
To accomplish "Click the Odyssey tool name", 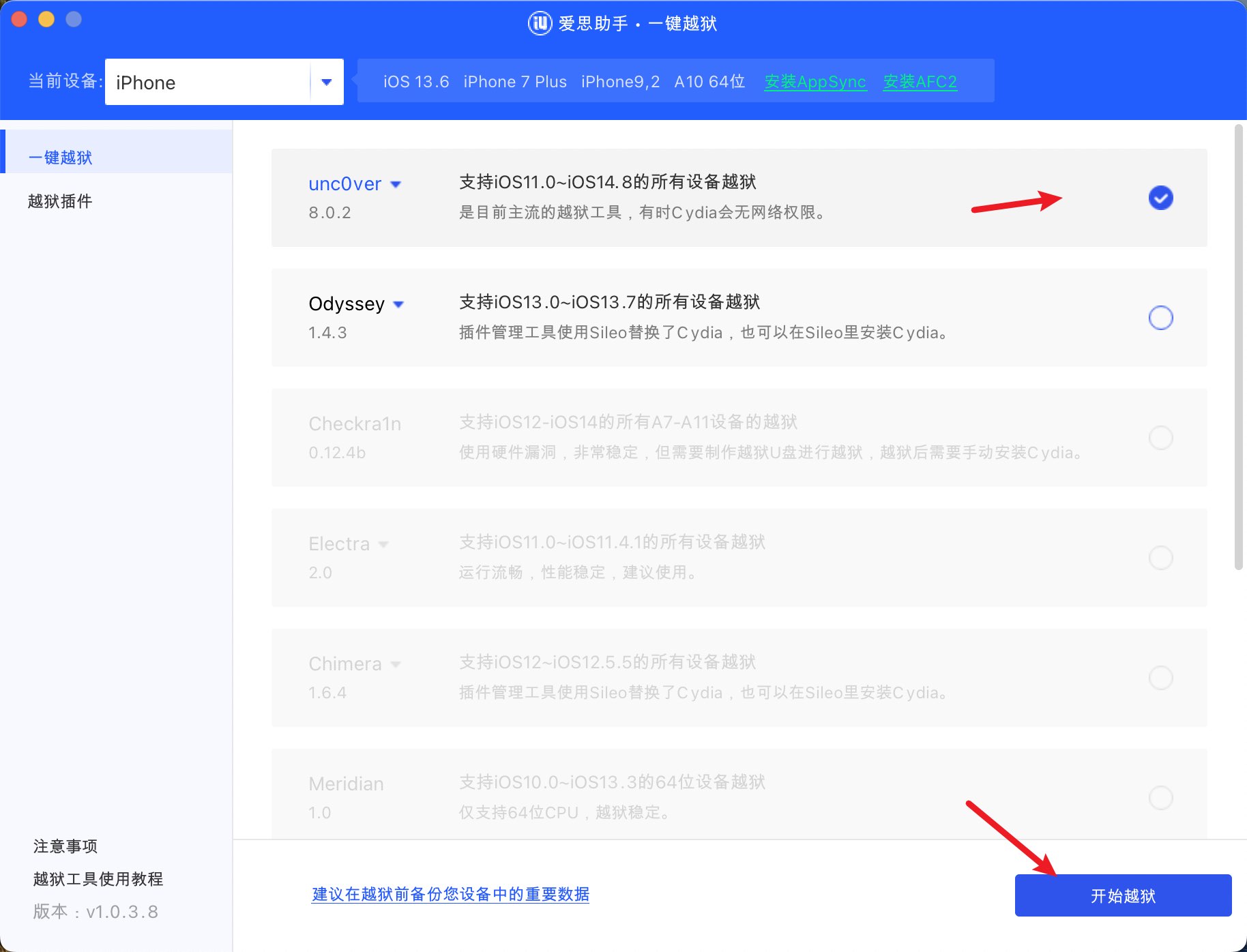I will coord(347,303).
